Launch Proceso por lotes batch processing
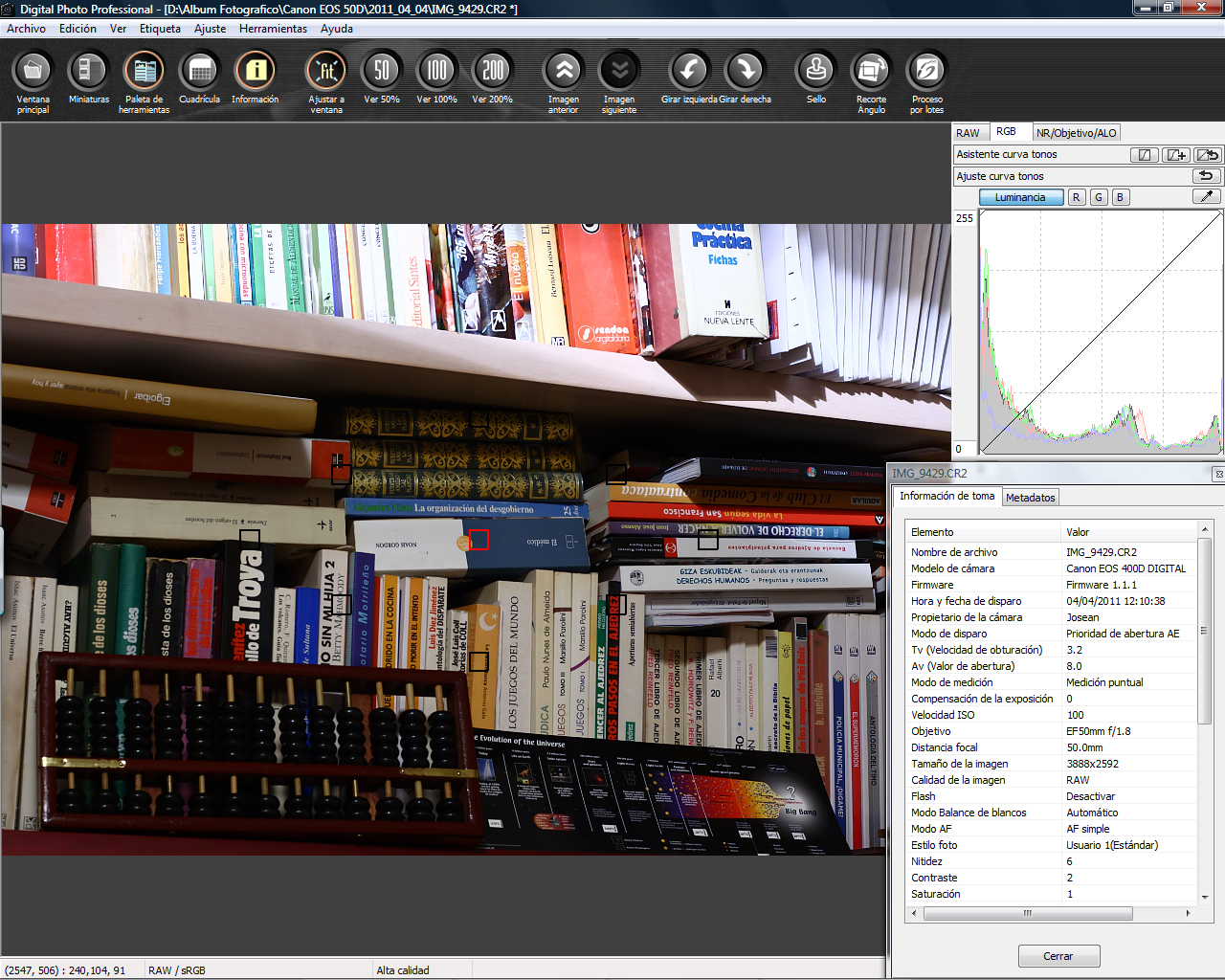Screen dimensions: 1225x980 click(x=926, y=72)
